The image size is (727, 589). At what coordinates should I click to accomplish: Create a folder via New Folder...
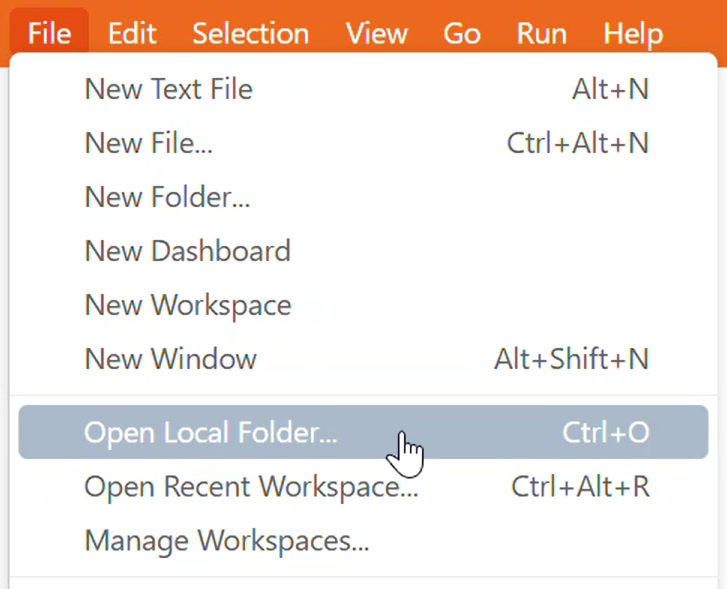click(167, 197)
